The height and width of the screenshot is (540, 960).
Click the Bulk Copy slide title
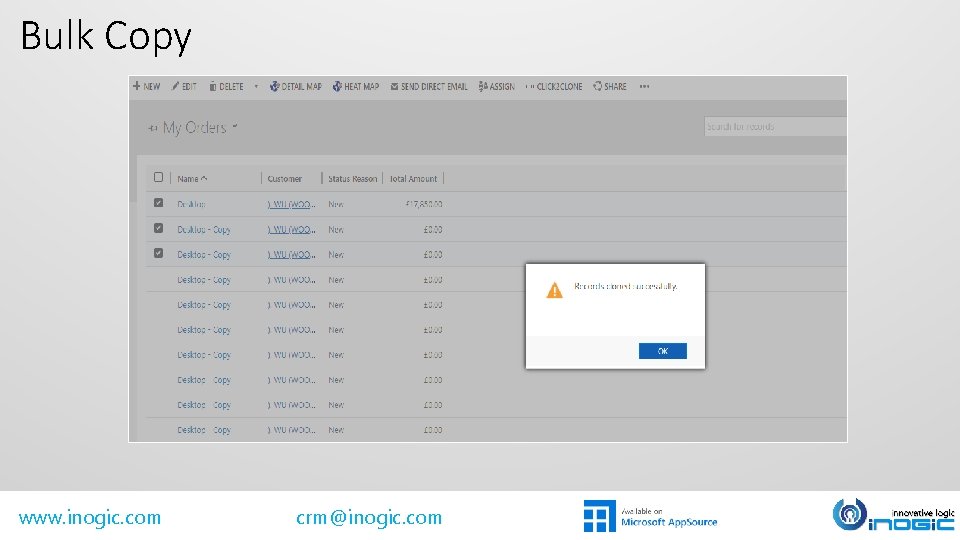[x=106, y=36]
